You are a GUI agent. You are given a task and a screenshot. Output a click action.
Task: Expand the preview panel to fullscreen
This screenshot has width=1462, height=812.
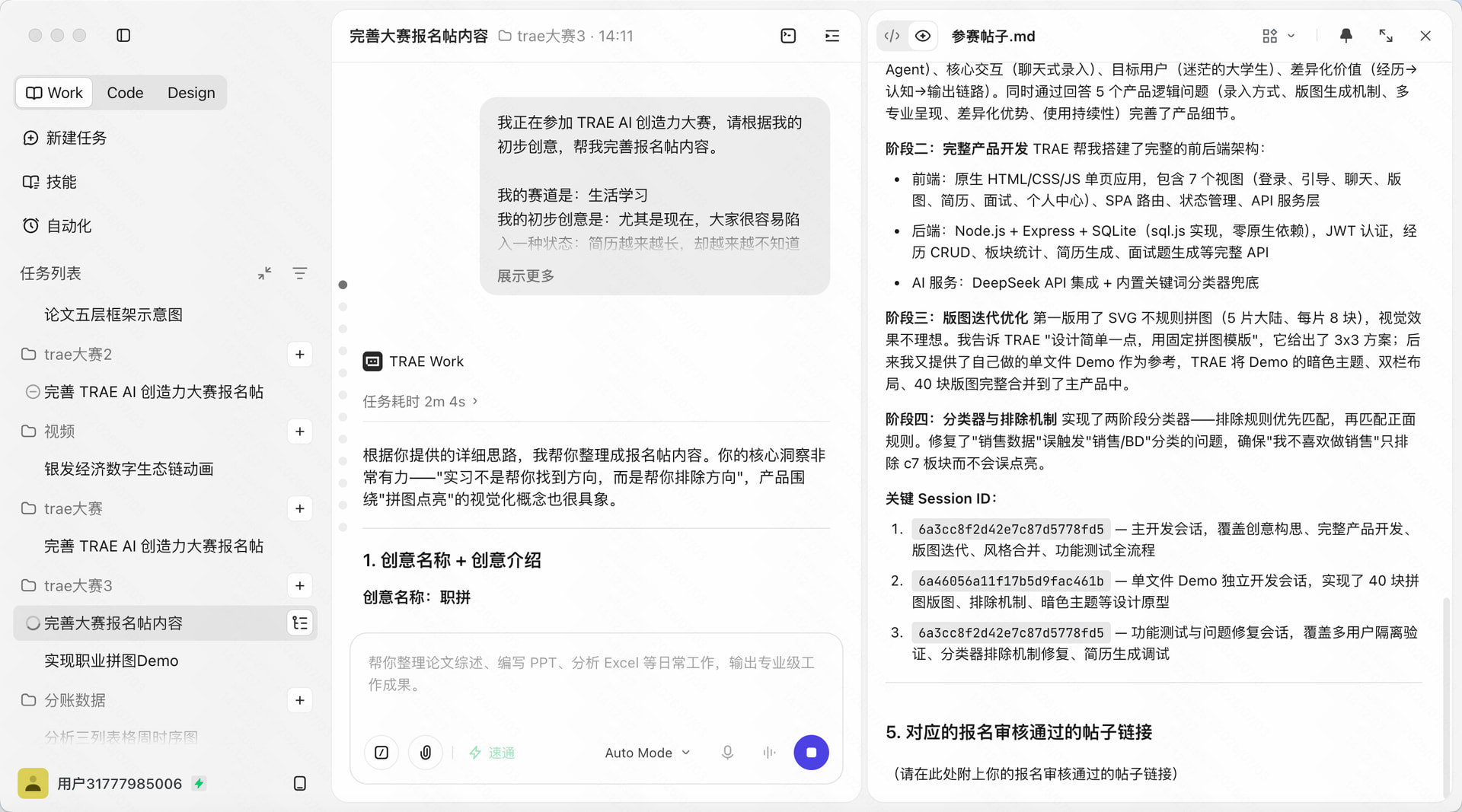tap(1386, 36)
